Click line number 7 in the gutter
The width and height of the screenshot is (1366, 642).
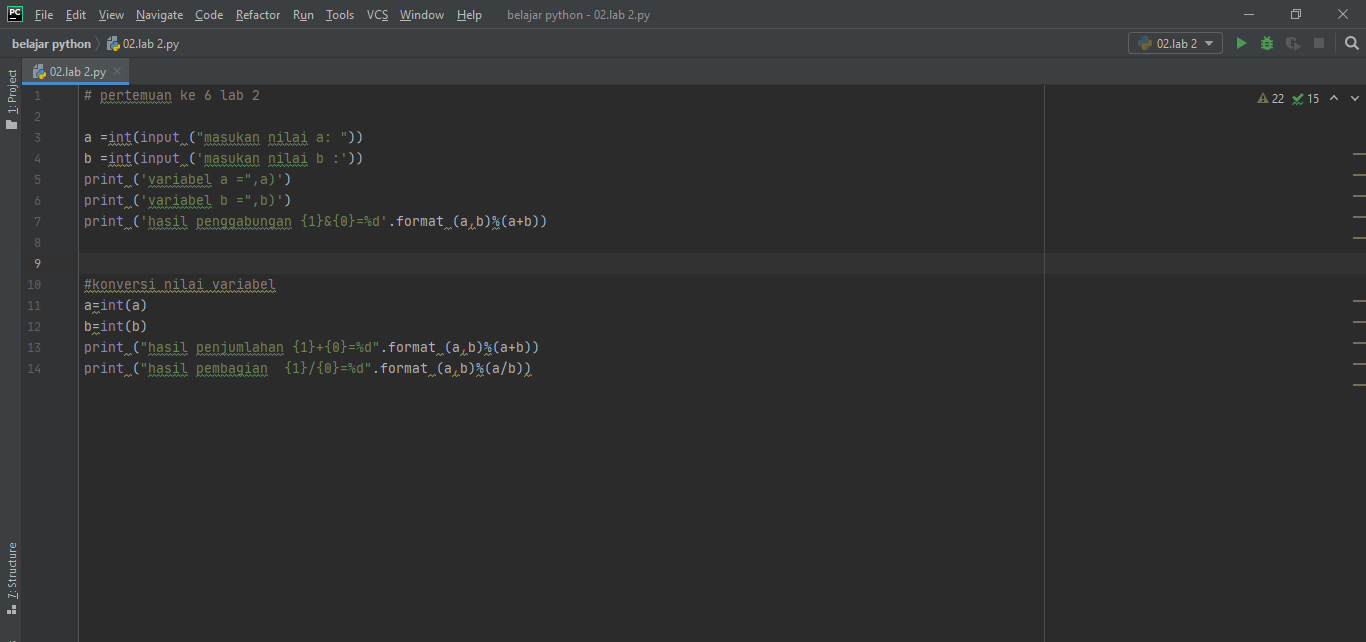(x=37, y=221)
